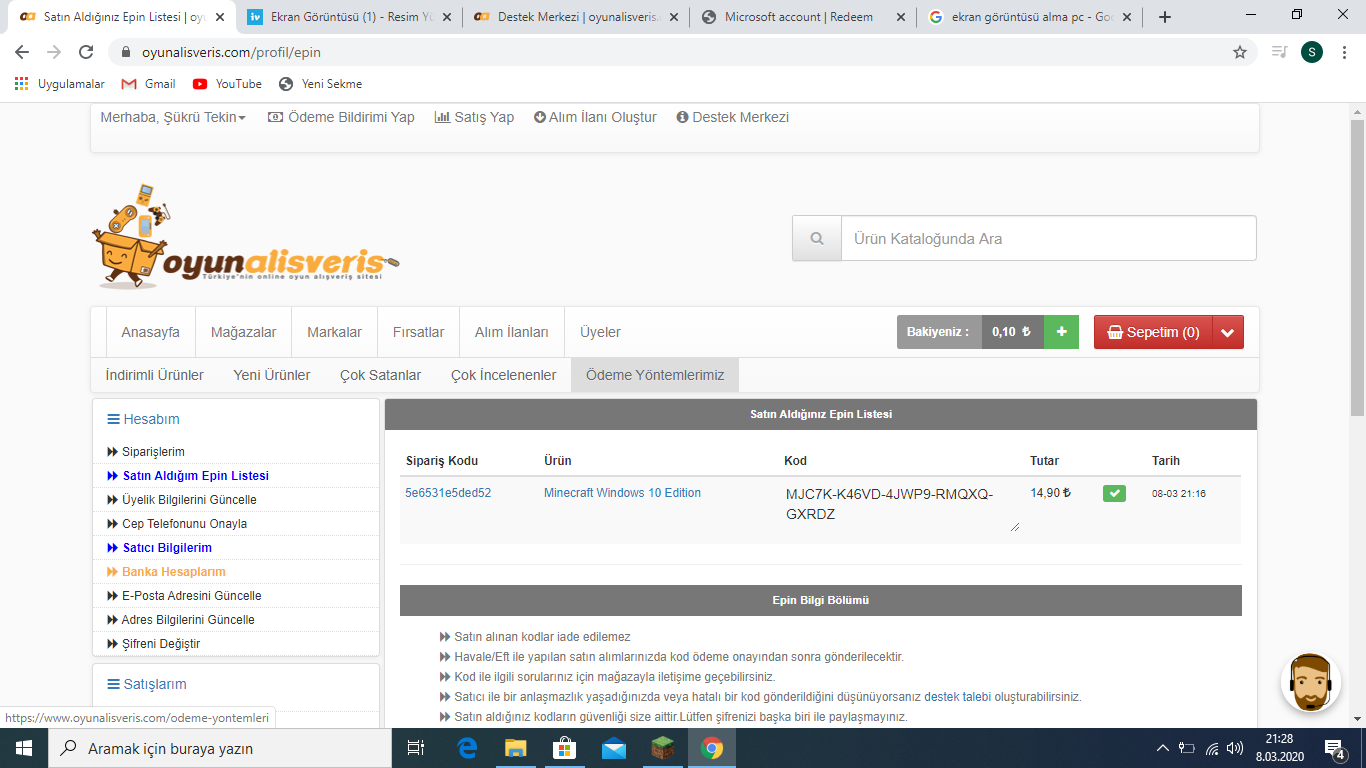Open Microsoft Store from the taskbar
This screenshot has height=768, width=1366.
(565, 748)
